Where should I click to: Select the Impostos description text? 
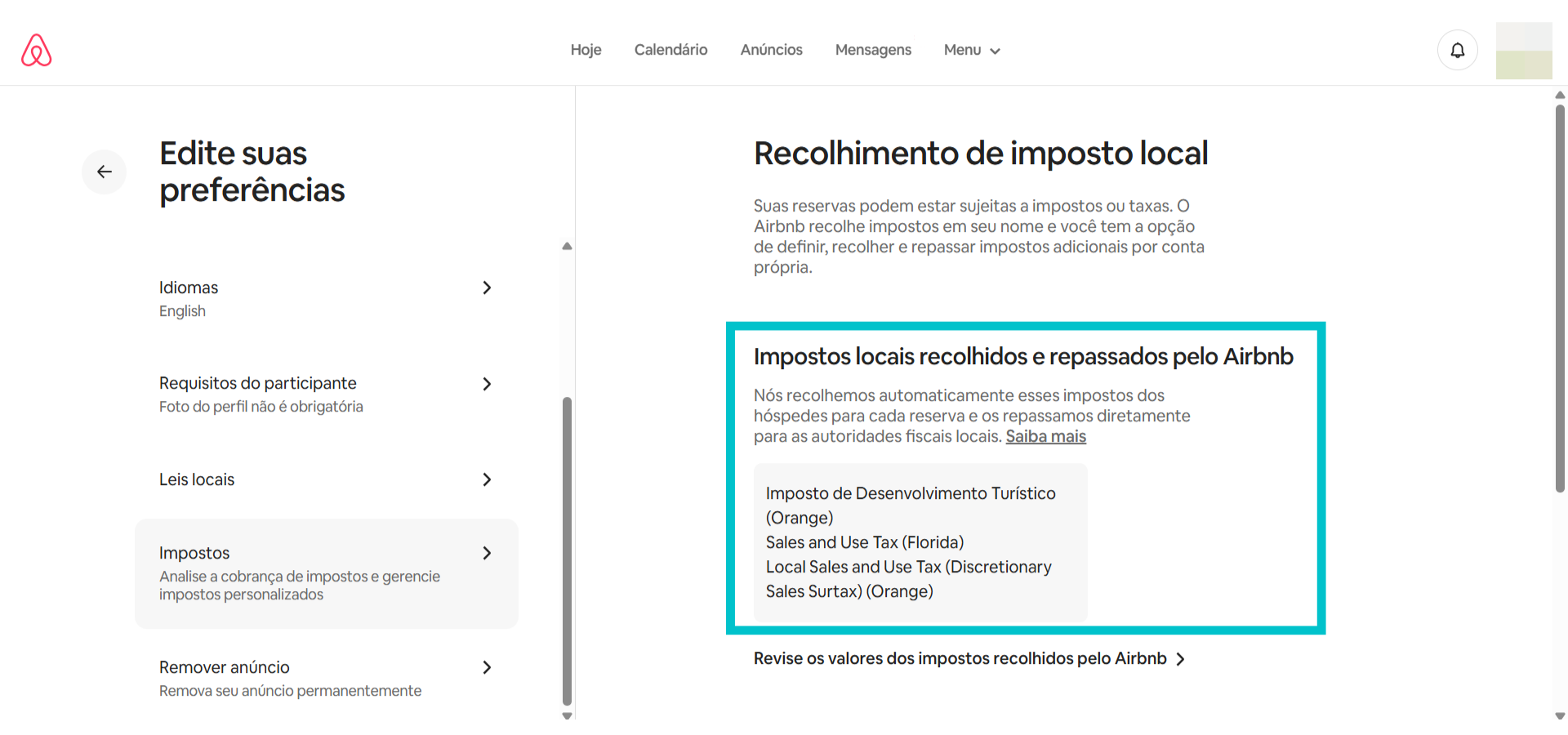[299, 586]
